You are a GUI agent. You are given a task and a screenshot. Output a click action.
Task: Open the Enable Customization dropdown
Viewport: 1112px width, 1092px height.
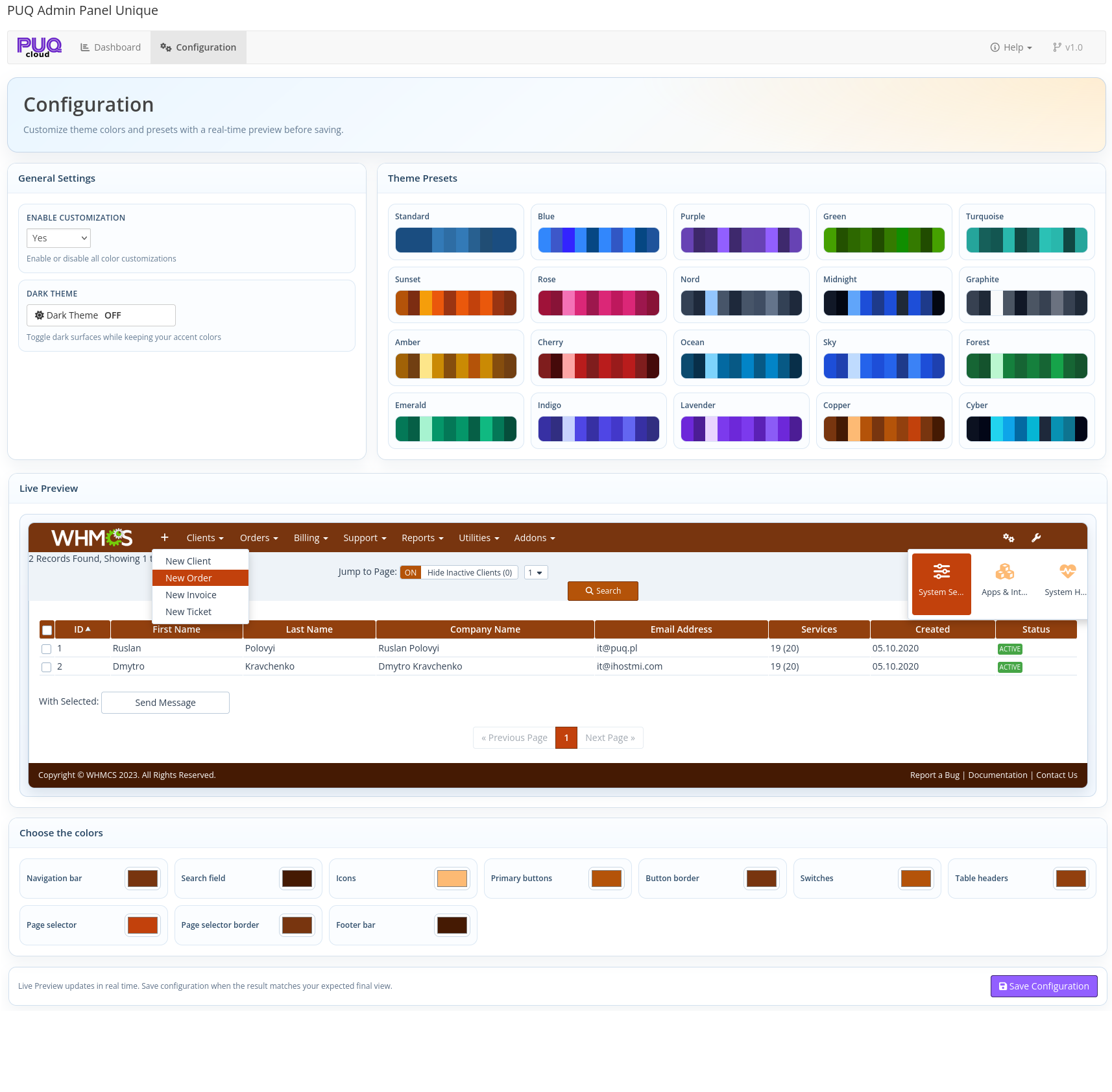pyautogui.click(x=58, y=238)
